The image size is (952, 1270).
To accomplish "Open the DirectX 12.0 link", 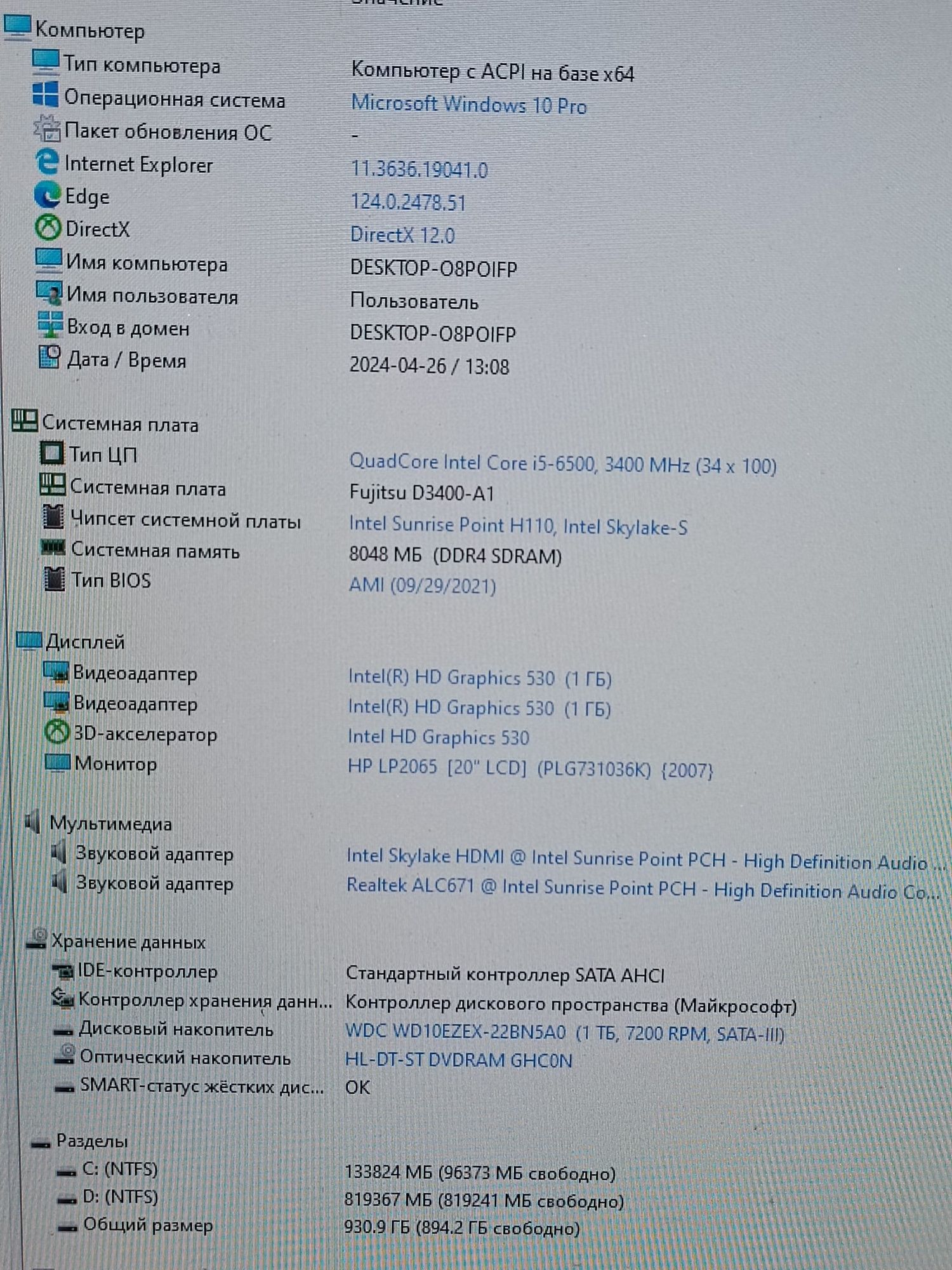I will 402,235.
